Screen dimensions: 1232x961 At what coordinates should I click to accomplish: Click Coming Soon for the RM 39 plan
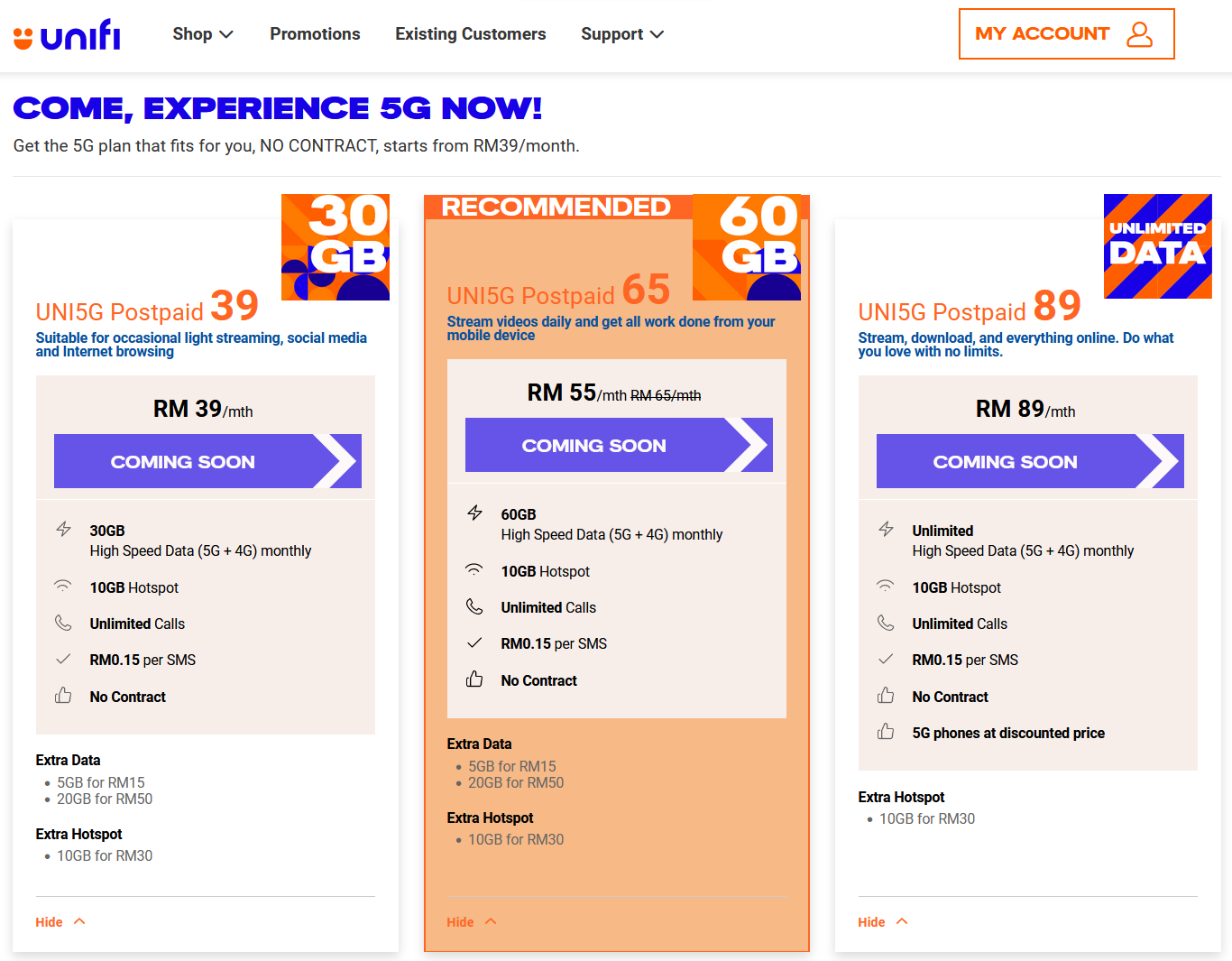[207, 461]
